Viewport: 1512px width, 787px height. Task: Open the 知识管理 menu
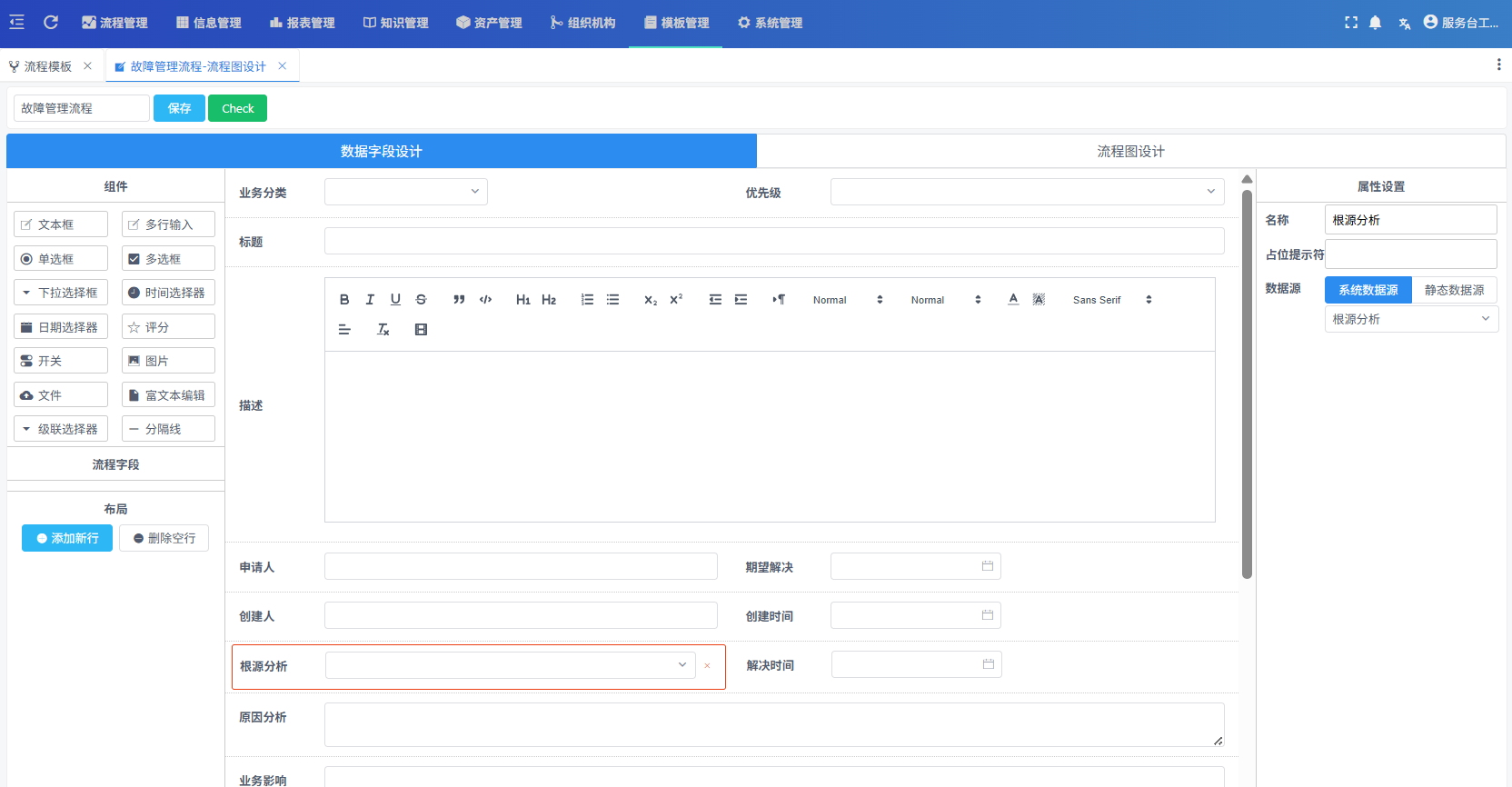click(395, 23)
